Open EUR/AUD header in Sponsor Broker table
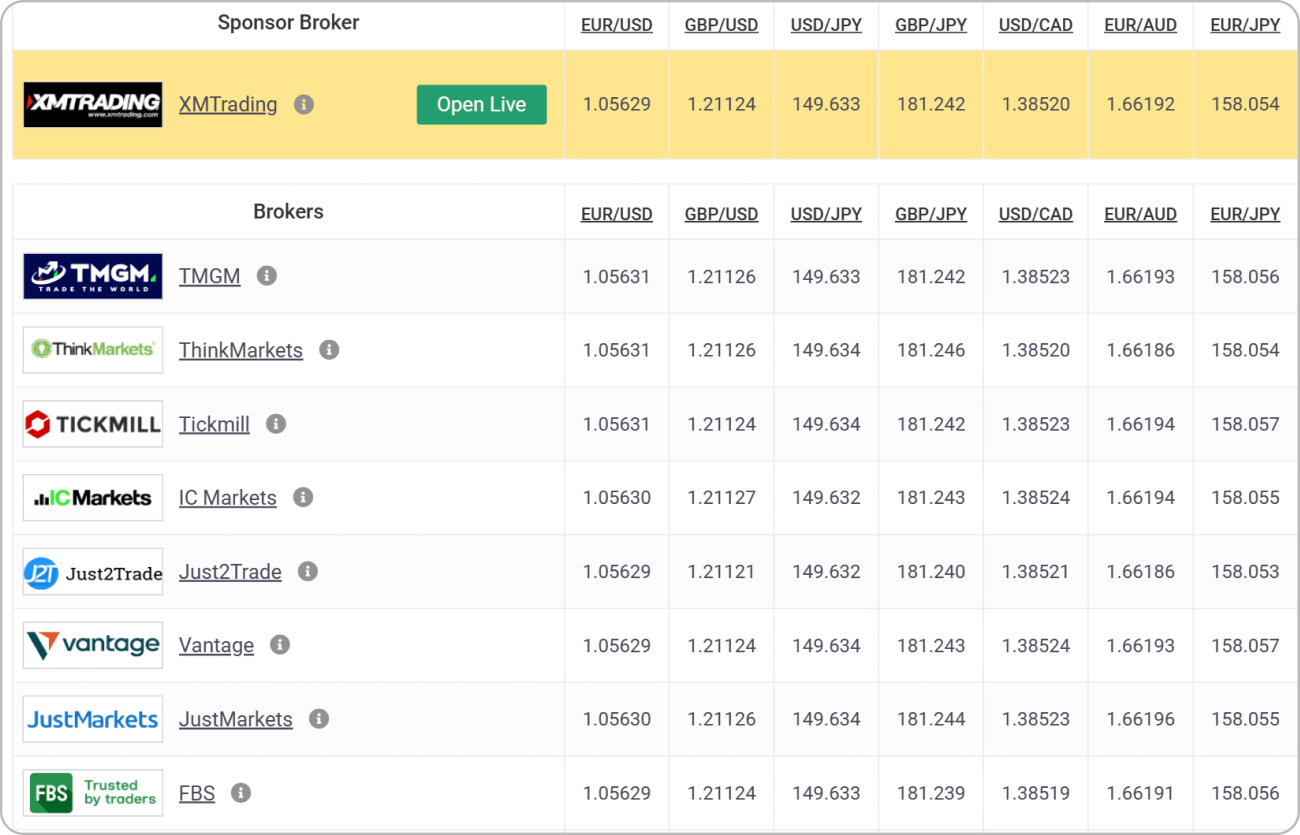 tap(1141, 25)
